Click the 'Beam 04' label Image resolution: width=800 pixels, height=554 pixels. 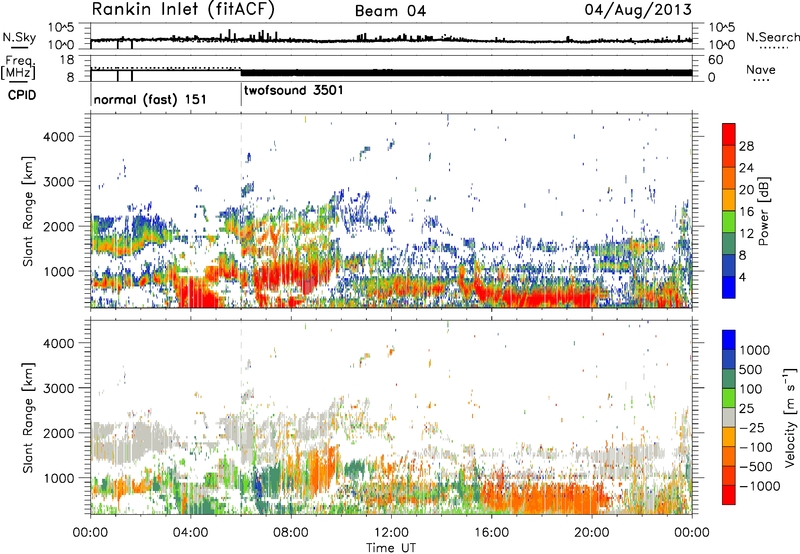tap(390, 11)
